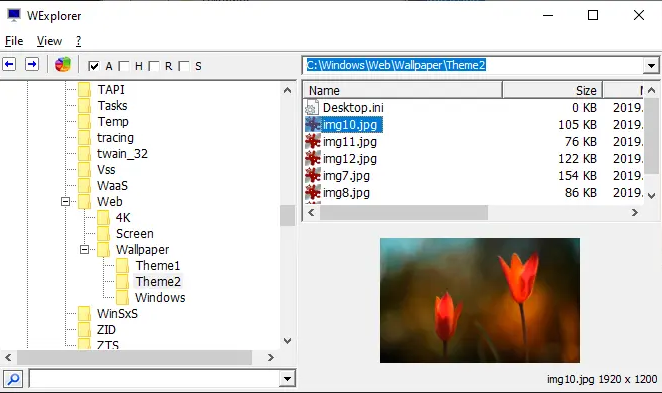Screen dimensions: 662x393
Task: Click the 154 KB size cell
Action: pyautogui.click(x=577, y=175)
